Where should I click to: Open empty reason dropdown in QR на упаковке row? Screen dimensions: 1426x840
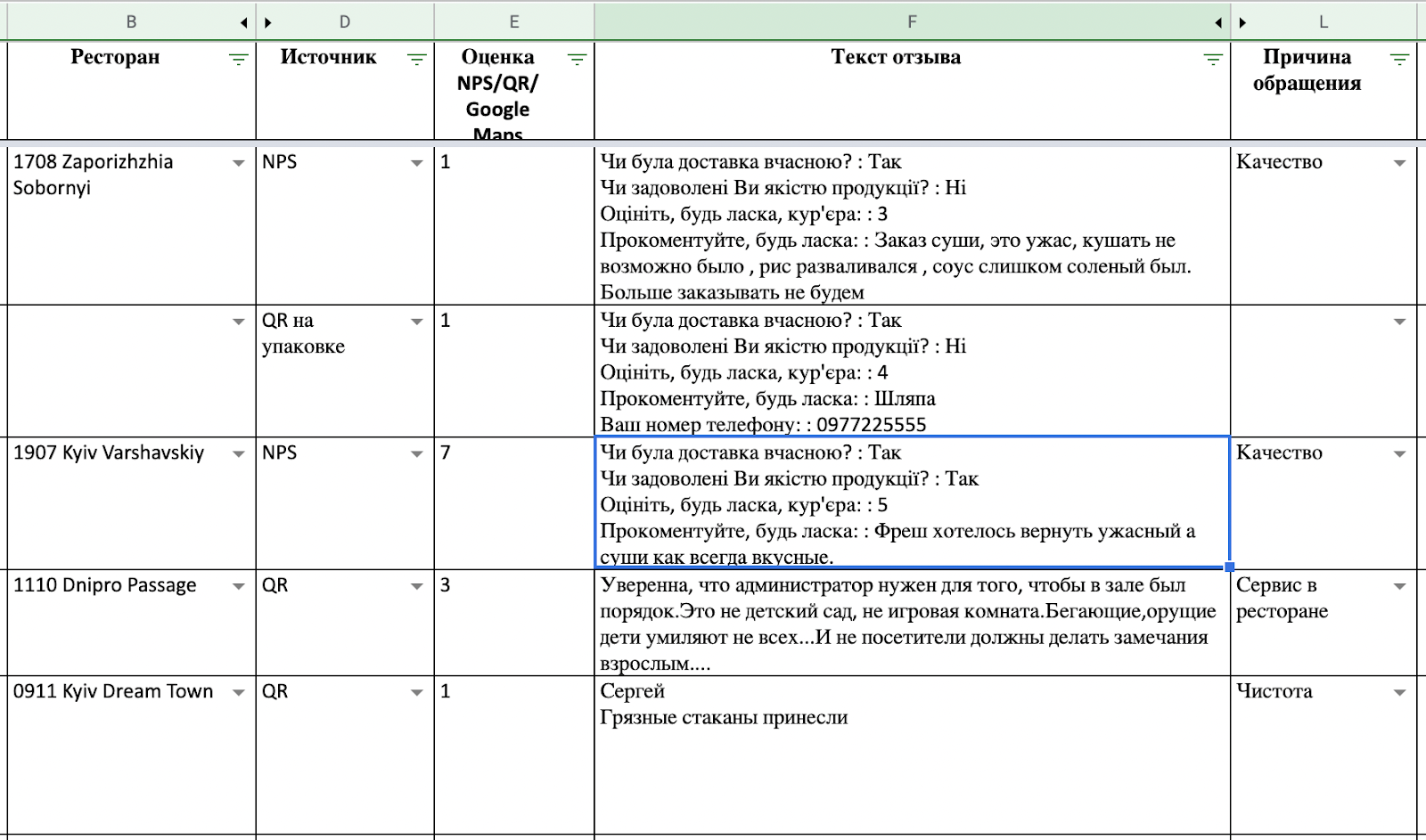pyautogui.click(x=1399, y=322)
